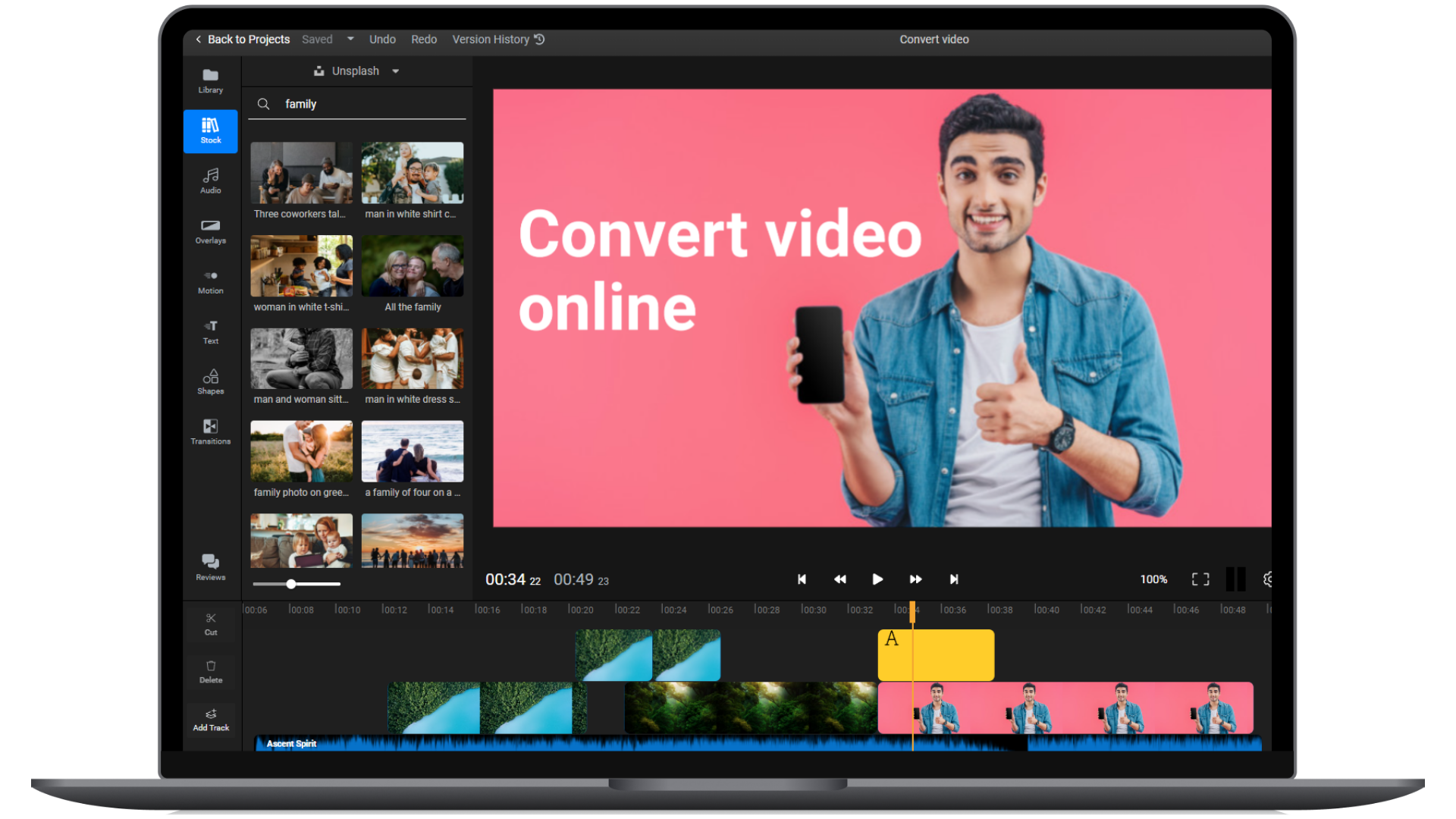The image size is (1456, 819).
Task: Click the search magnifier icon
Action: pos(263,104)
